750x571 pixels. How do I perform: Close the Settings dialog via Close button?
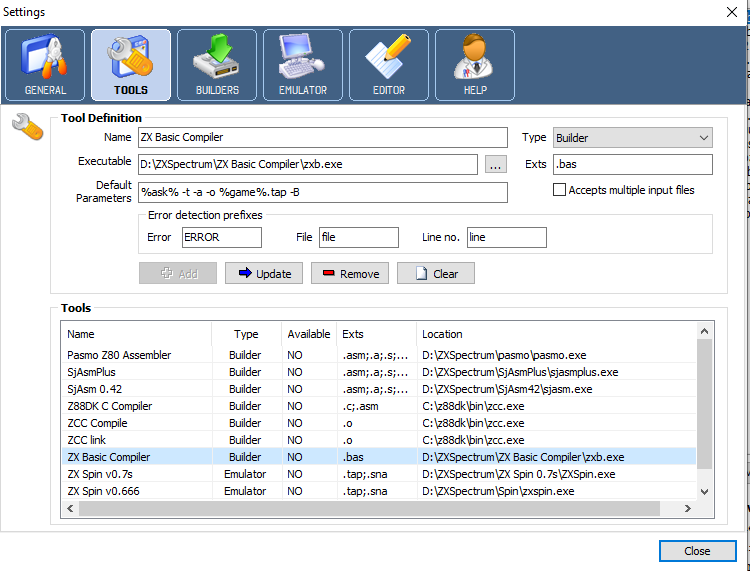pyautogui.click(x=697, y=551)
